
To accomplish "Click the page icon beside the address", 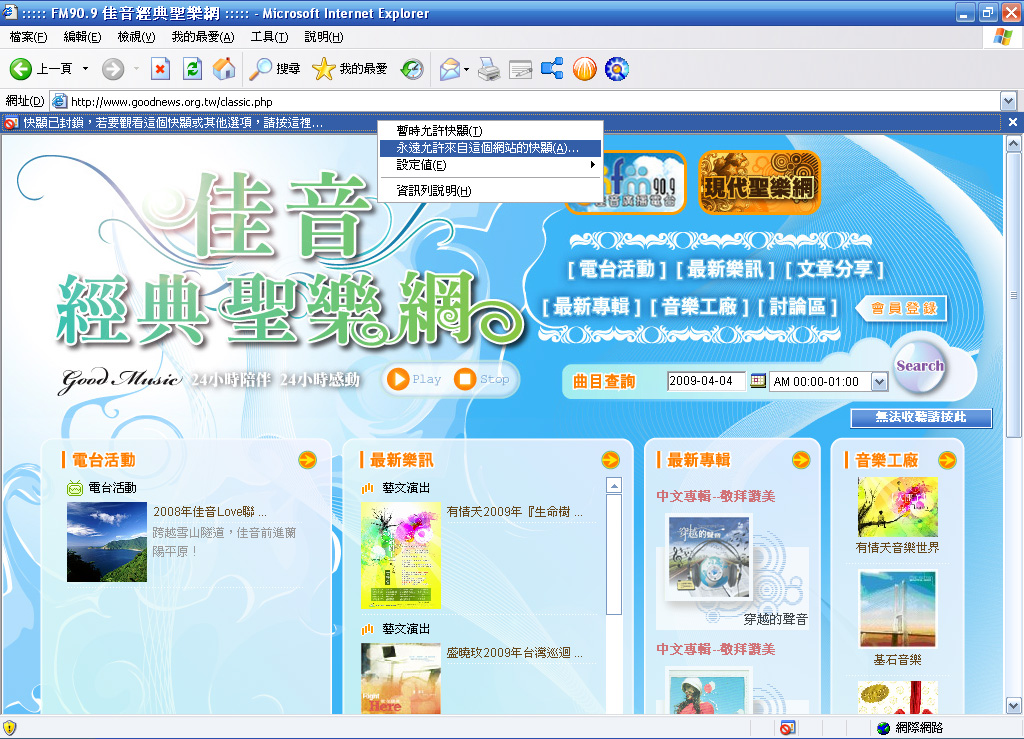I will [x=59, y=101].
